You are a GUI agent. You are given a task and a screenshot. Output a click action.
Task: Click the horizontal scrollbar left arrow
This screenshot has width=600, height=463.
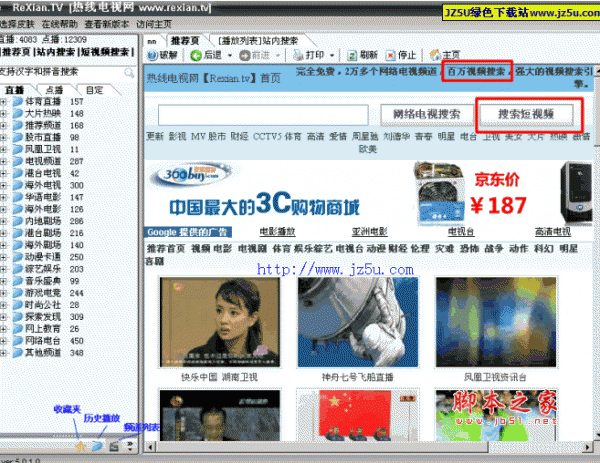150,447
